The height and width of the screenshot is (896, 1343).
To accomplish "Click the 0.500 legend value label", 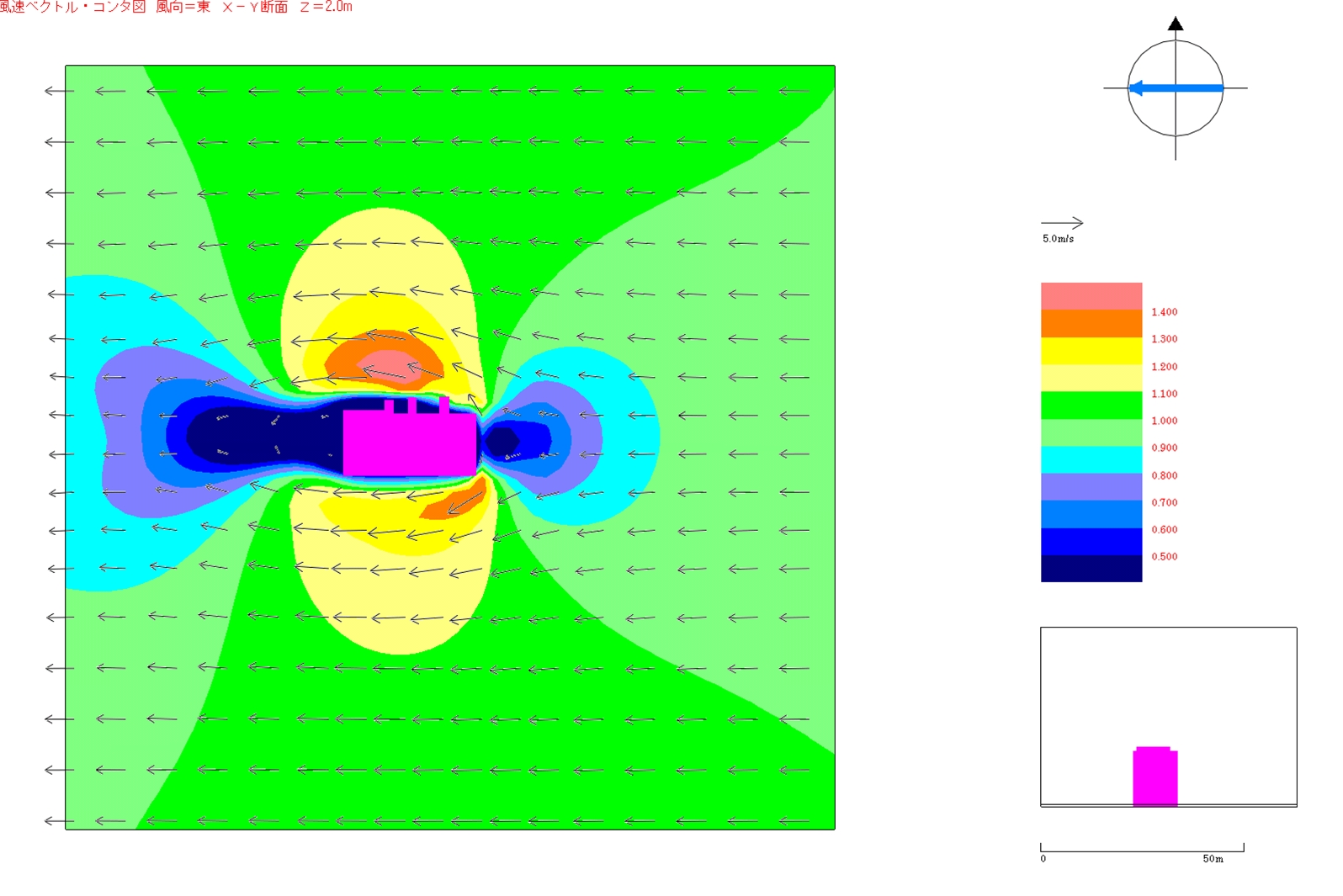I will [x=1164, y=557].
